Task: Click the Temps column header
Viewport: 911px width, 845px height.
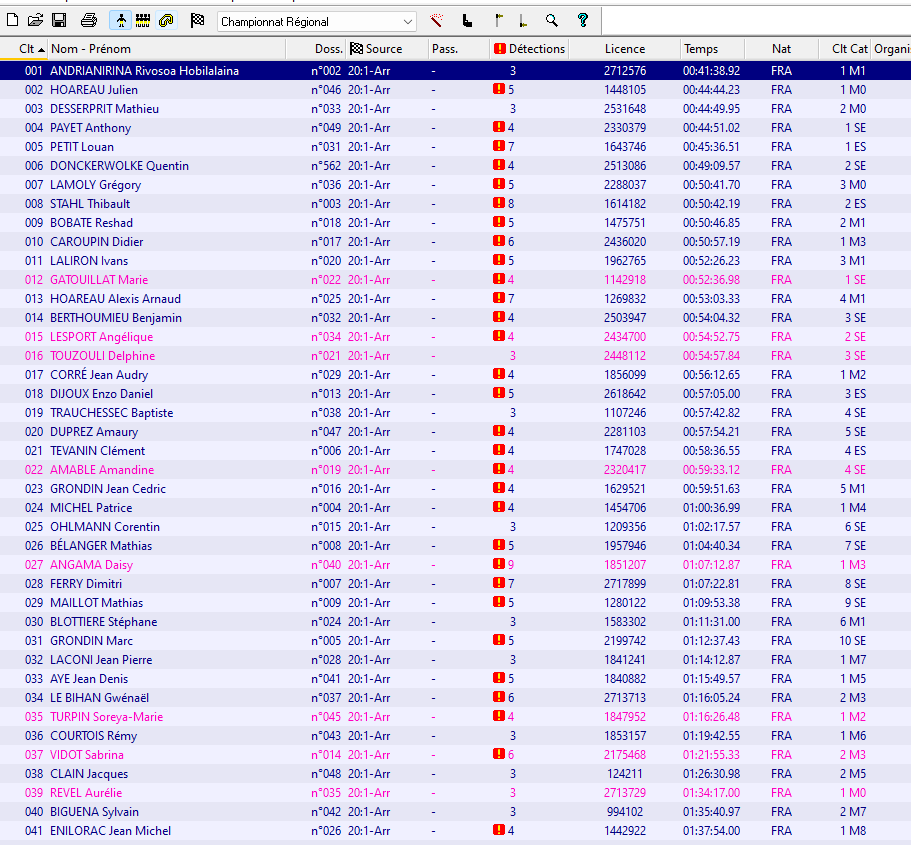Action: pos(713,49)
